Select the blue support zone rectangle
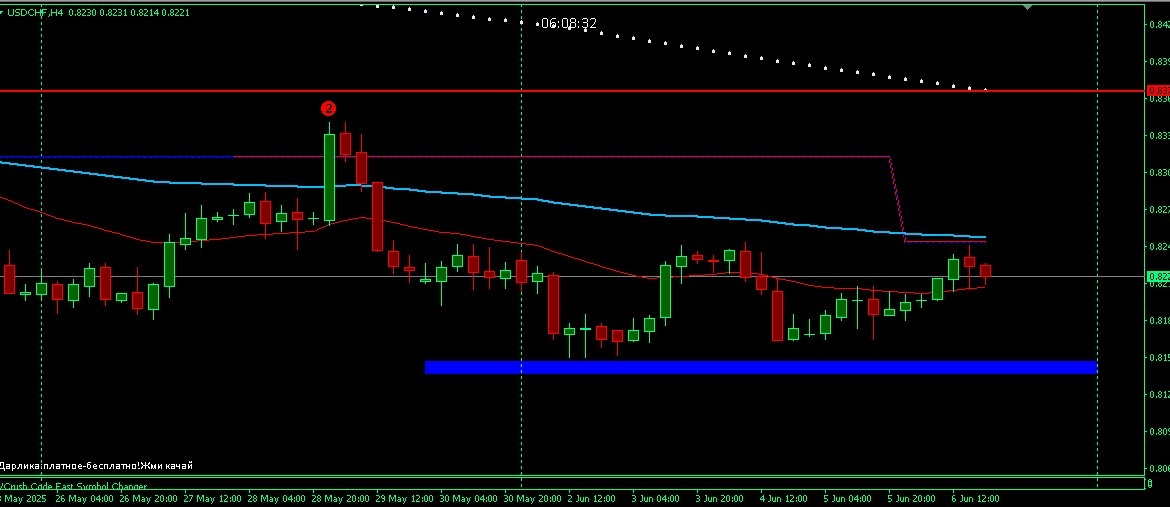 tap(760, 367)
